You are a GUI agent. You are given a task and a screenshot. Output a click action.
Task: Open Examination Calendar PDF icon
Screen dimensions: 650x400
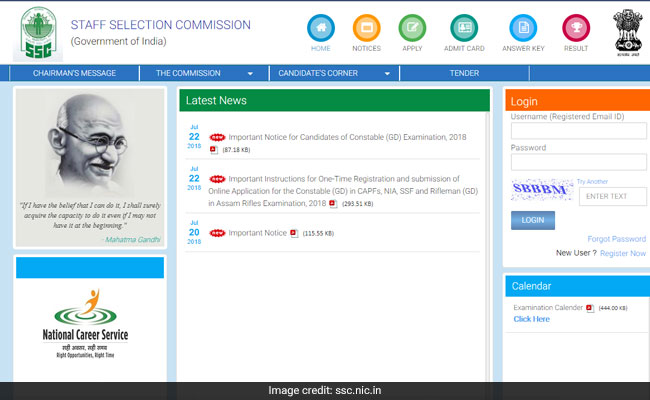pyautogui.click(x=590, y=308)
